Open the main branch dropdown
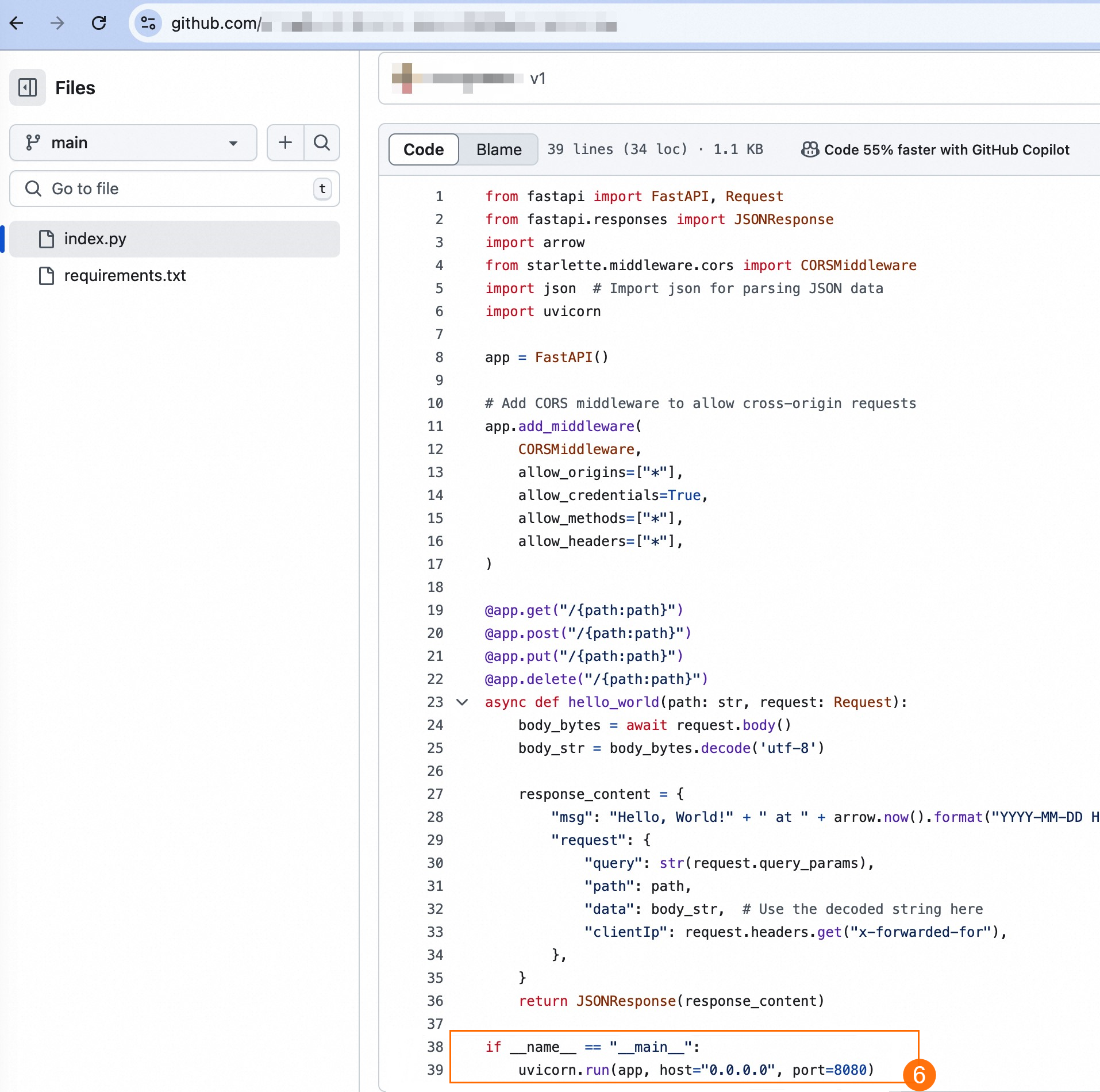This screenshot has width=1100, height=1092. coord(133,143)
